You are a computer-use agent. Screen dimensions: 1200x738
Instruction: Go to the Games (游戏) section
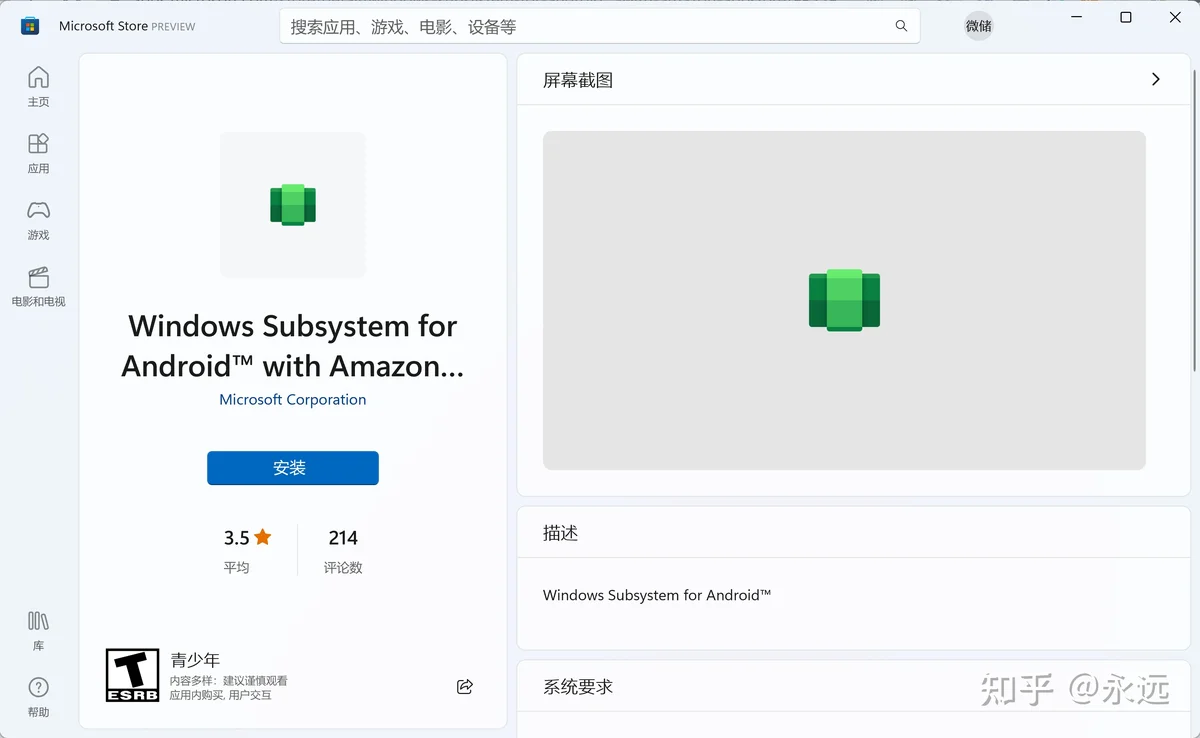tap(38, 220)
